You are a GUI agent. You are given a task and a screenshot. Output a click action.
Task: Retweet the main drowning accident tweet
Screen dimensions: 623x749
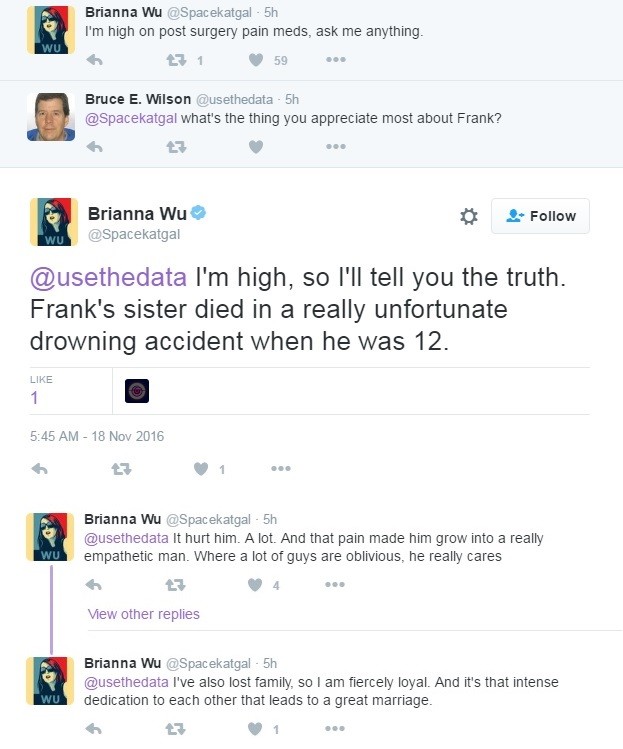(121, 469)
